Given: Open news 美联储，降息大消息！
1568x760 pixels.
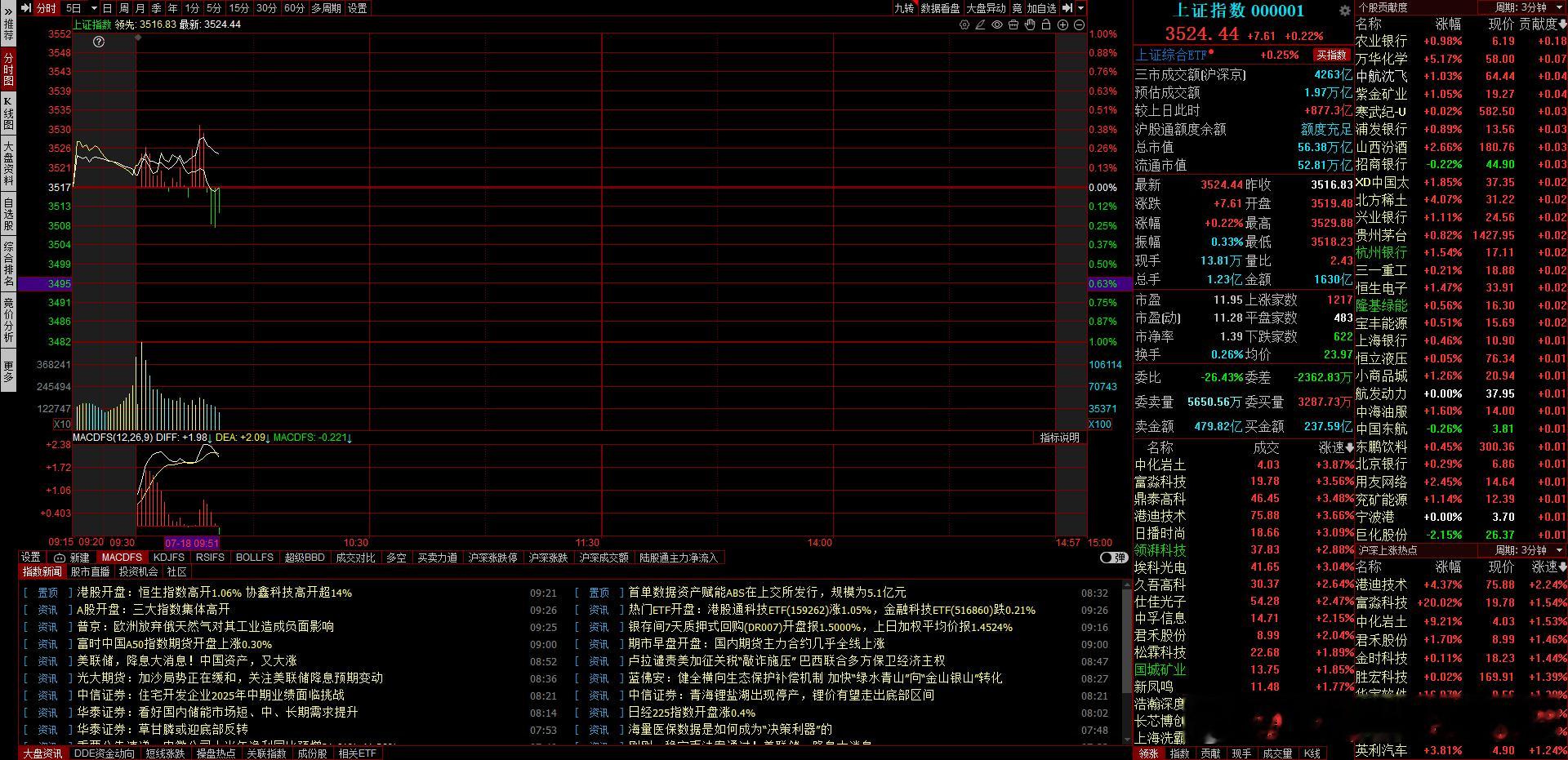Looking at the screenshot, I should point(187,661).
